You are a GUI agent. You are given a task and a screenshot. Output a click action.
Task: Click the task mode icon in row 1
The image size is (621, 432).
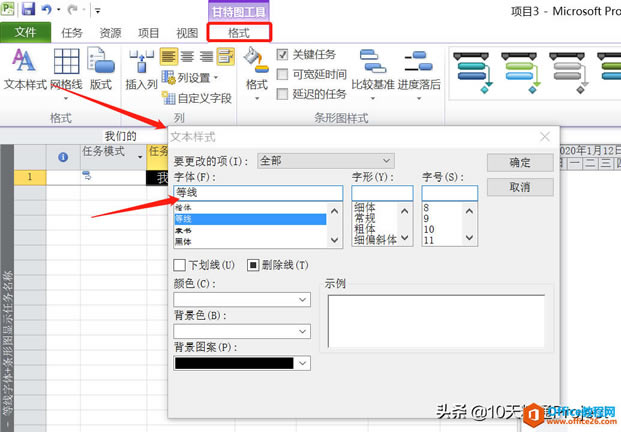point(87,175)
